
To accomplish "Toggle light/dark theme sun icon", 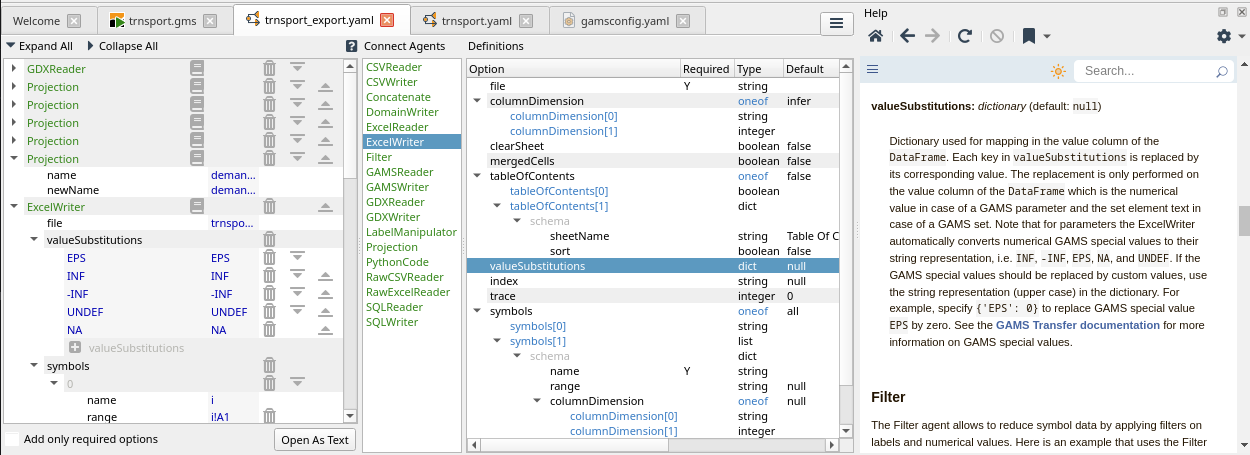I will coord(1058,71).
